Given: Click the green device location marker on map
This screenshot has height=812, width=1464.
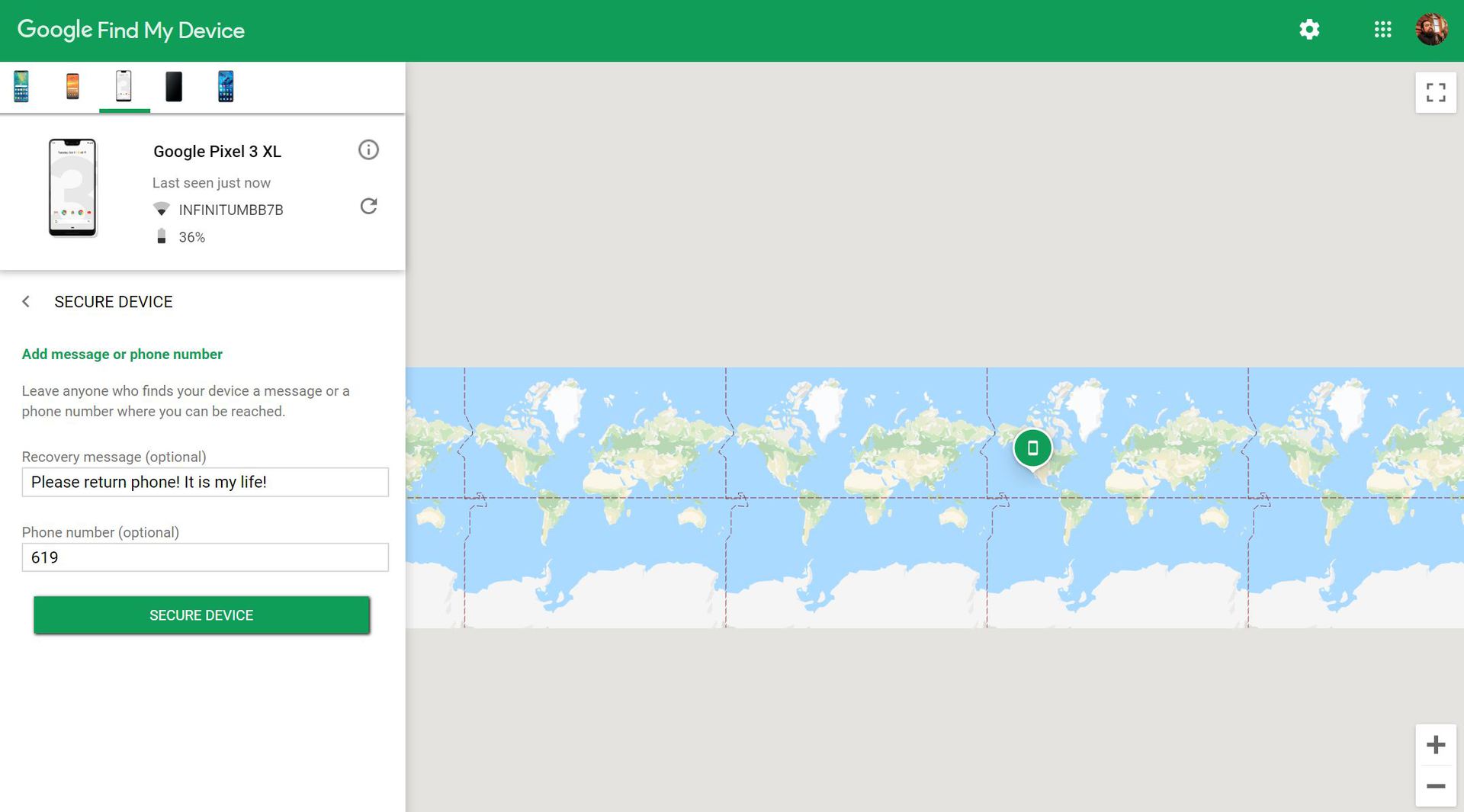Looking at the screenshot, I should click(x=1032, y=449).
